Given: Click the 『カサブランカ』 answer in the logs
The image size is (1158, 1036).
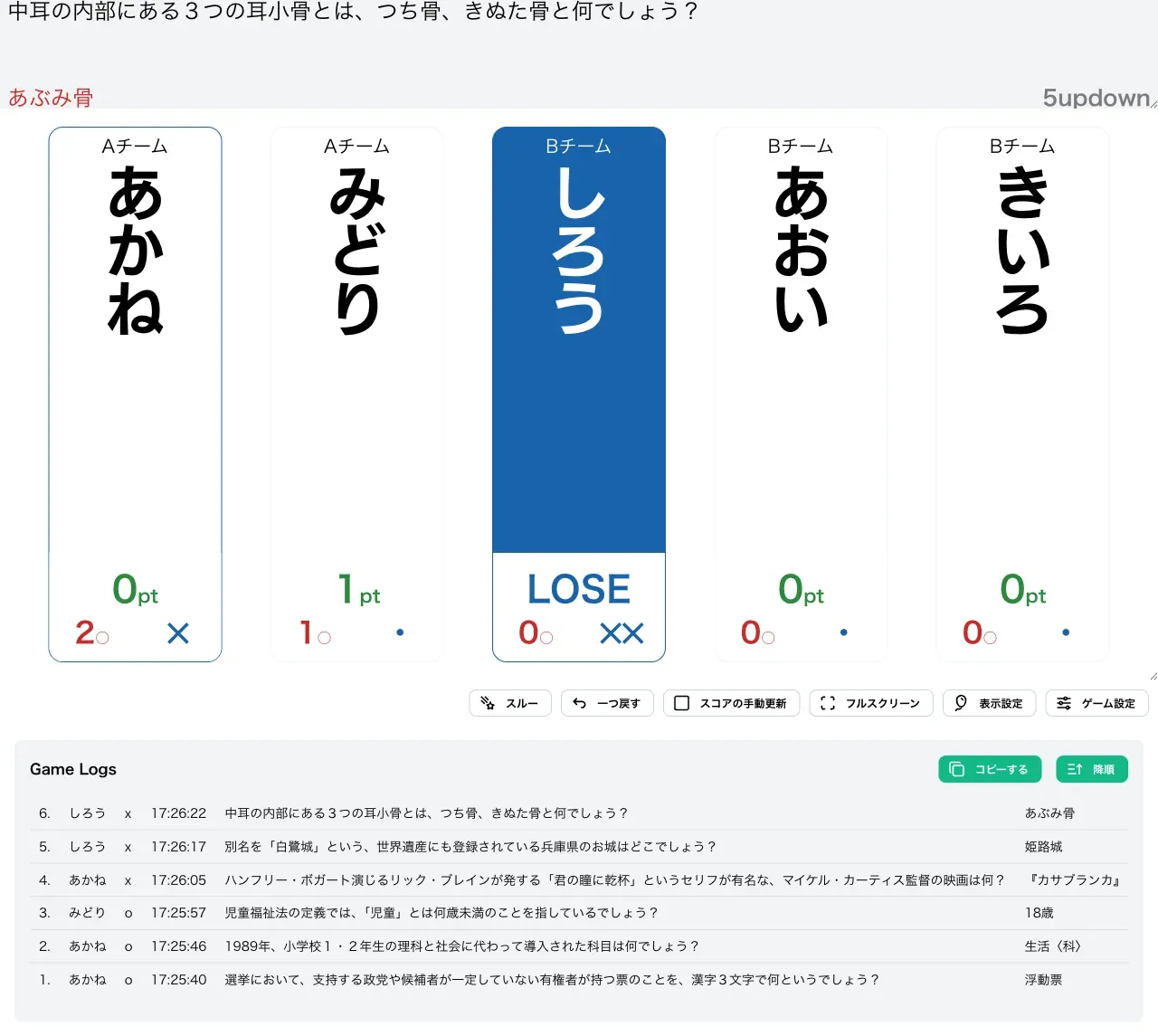Looking at the screenshot, I should (x=1075, y=879).
